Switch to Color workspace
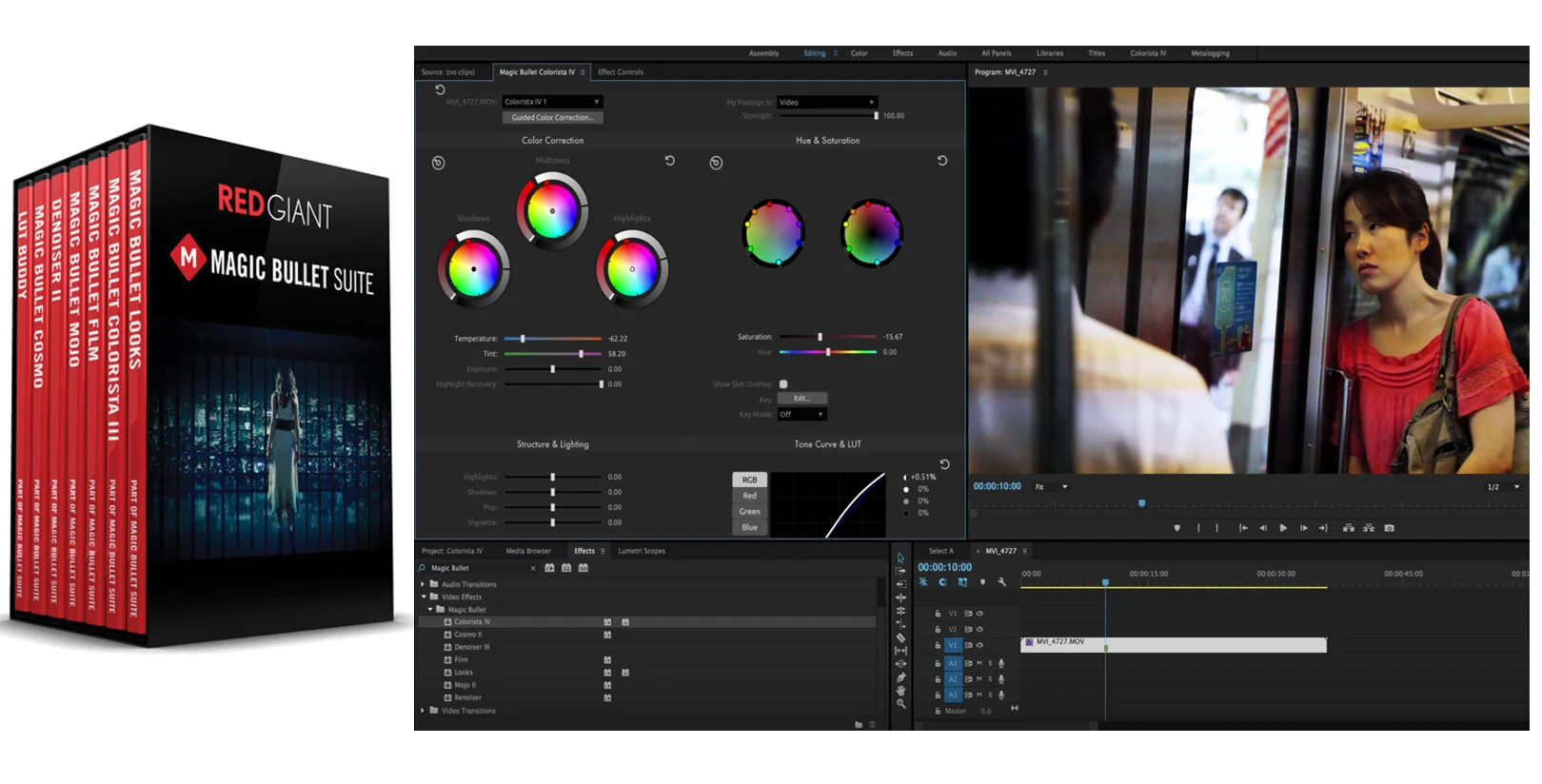Viewport: 1542px width, 784px height. [860, 53]
